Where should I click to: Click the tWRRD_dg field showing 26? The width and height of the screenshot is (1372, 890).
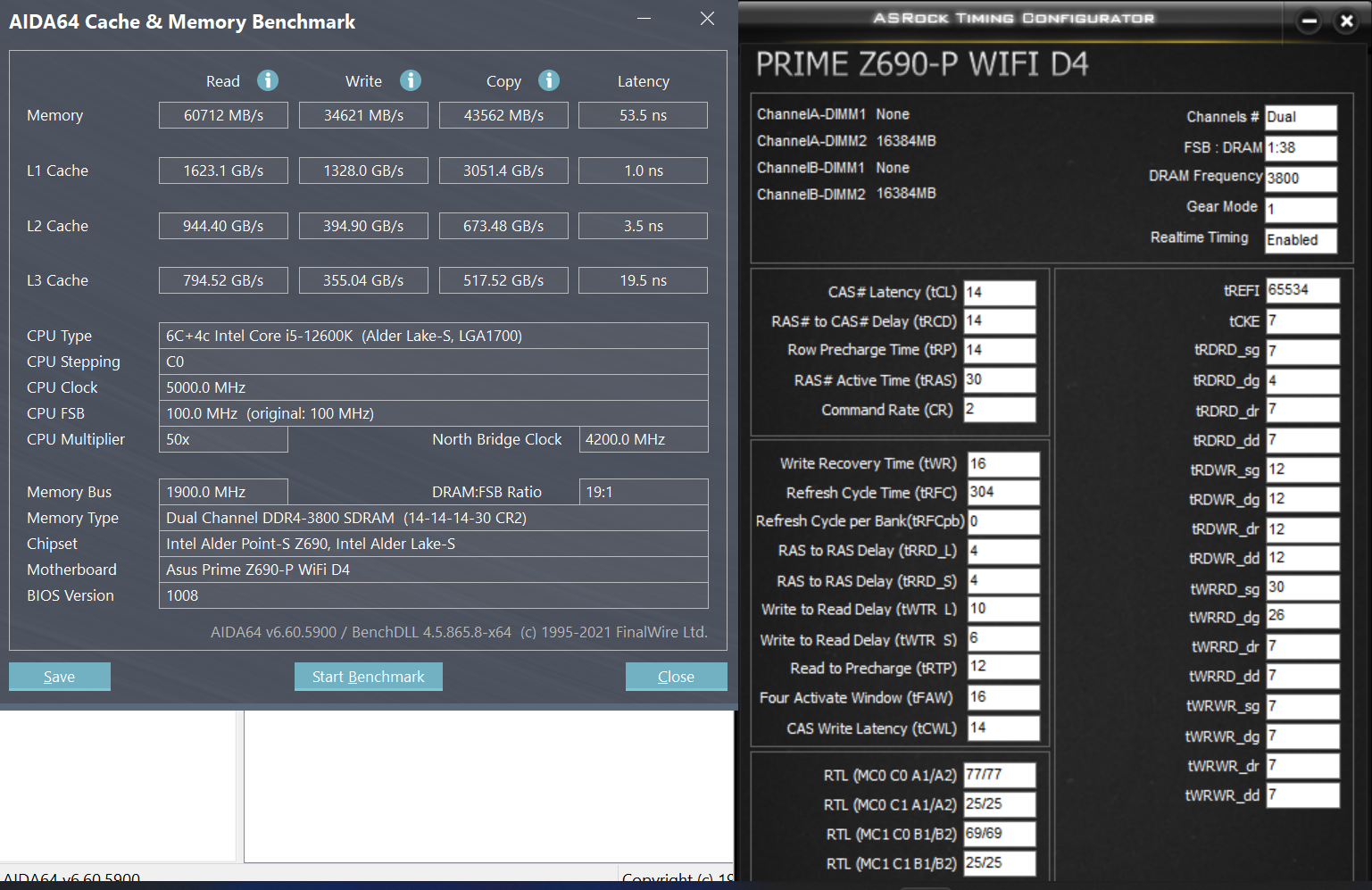click(1303, 616)
